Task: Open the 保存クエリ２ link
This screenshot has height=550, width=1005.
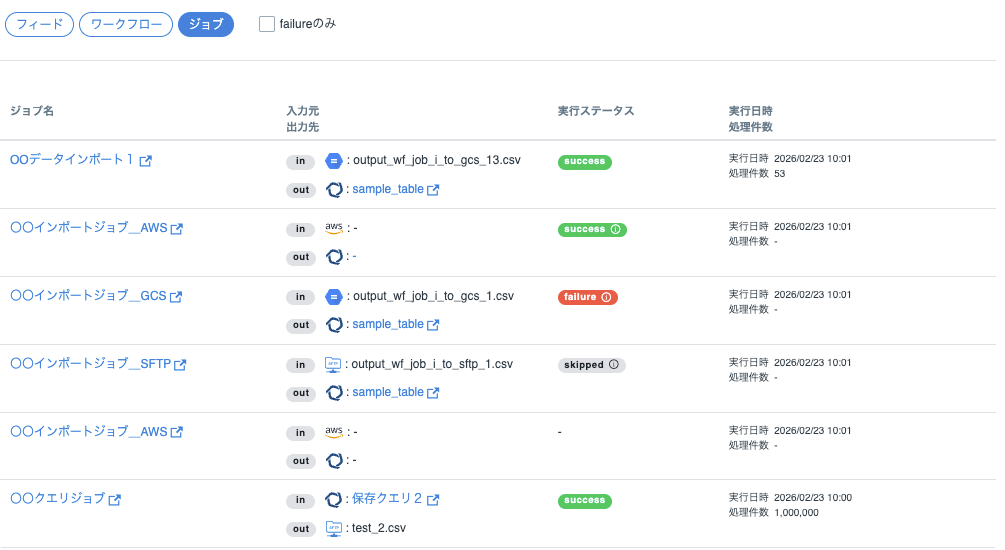Action: (x=387, y=499)
